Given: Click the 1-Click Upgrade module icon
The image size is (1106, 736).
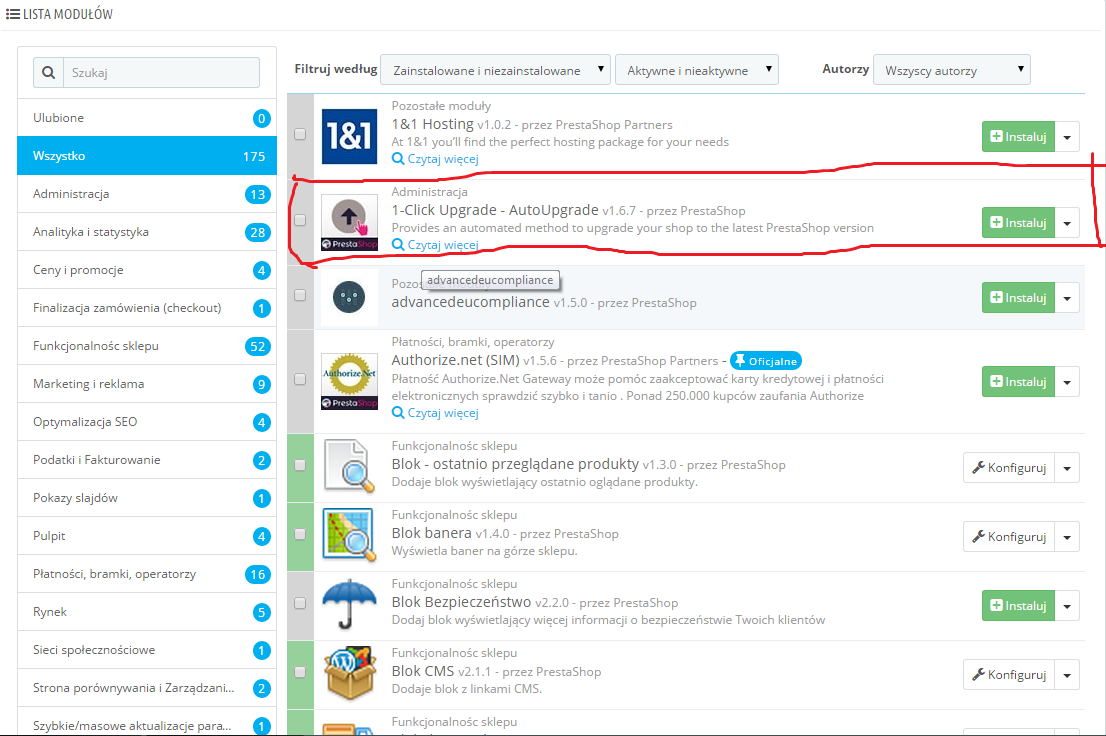Looking at the screenshot, I should pos(349,223).
